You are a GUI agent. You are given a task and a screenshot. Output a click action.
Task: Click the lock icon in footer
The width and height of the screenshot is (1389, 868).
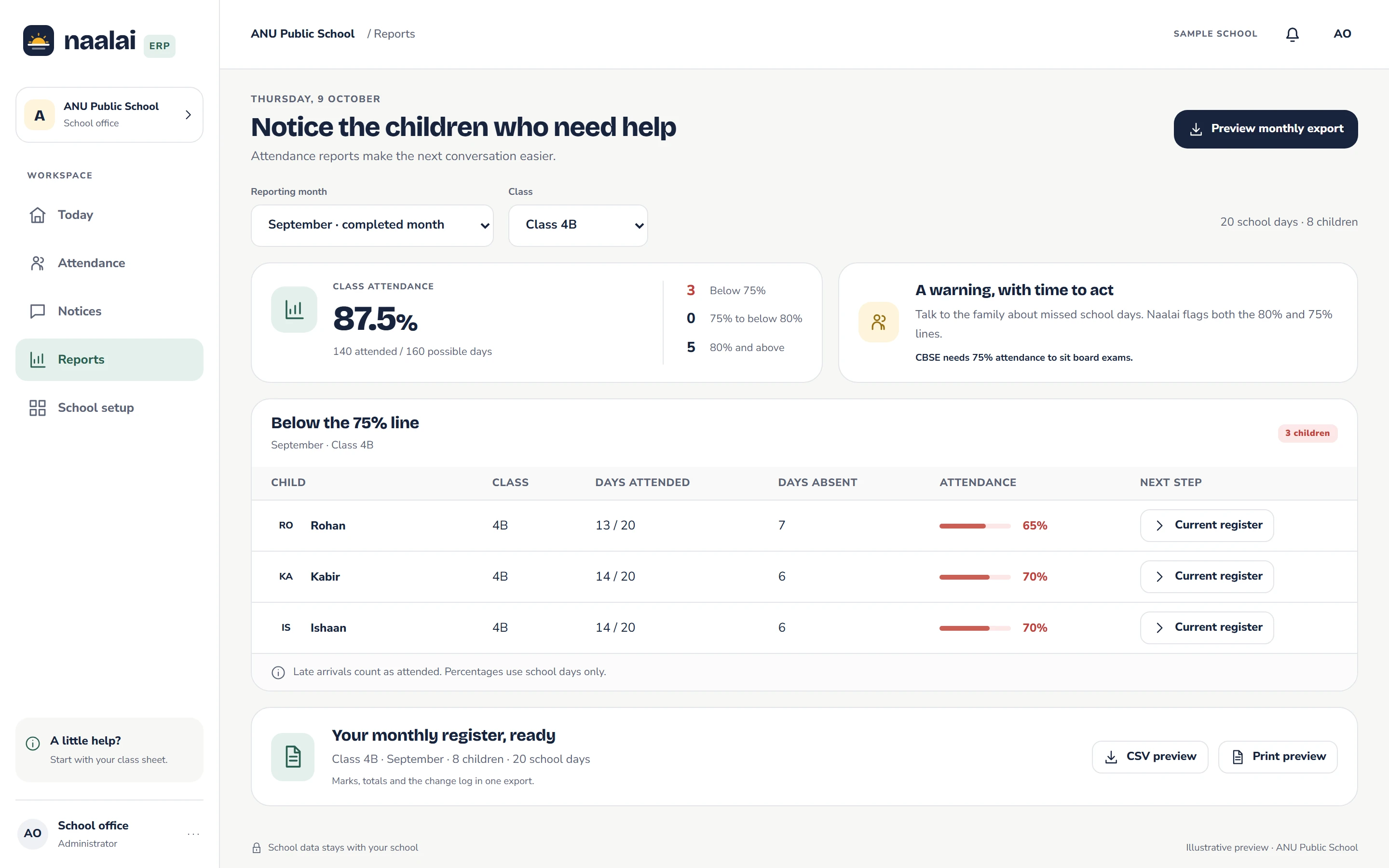click(257, 848)
